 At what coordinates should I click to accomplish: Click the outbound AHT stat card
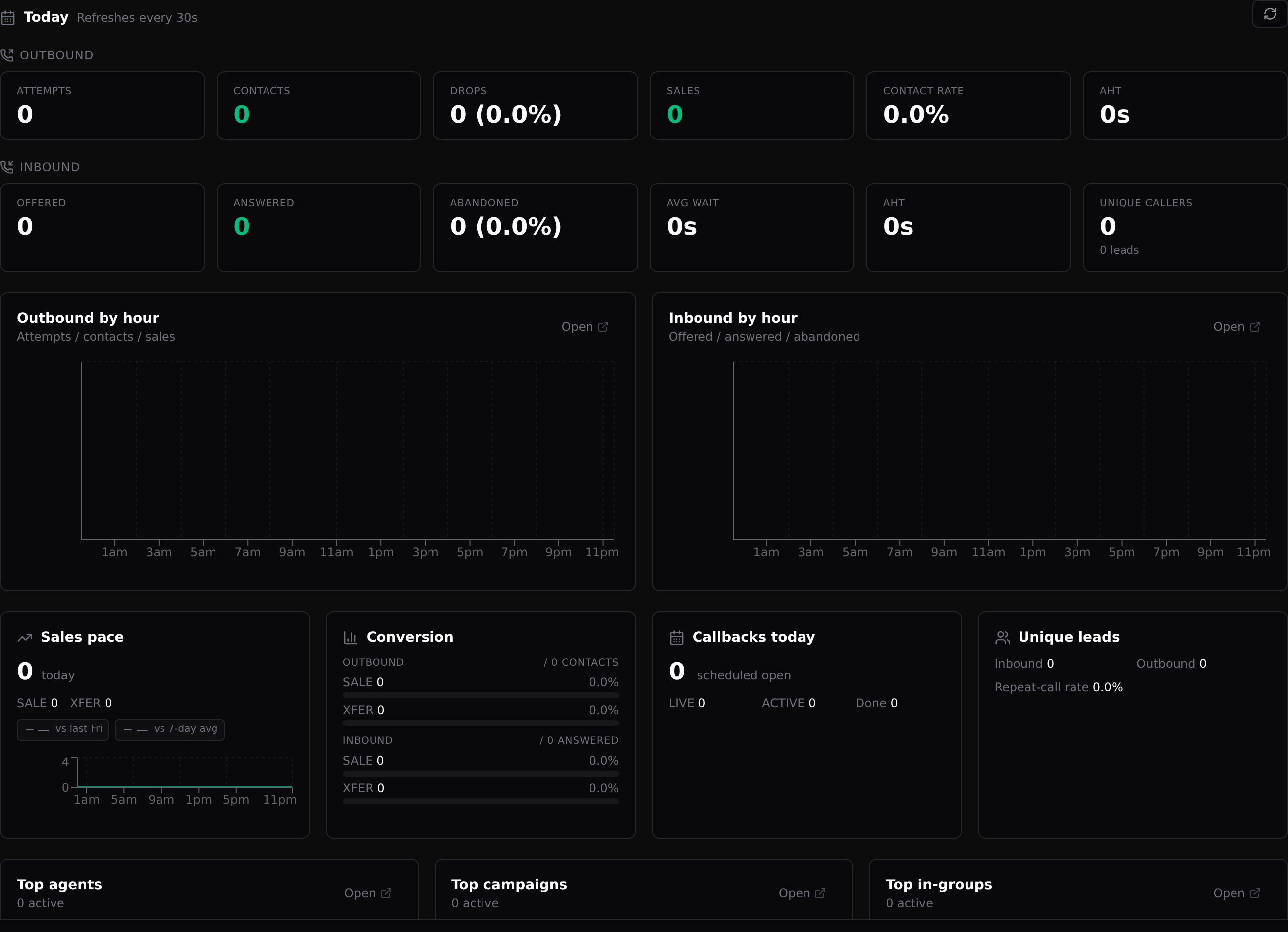click(1184, 105)
